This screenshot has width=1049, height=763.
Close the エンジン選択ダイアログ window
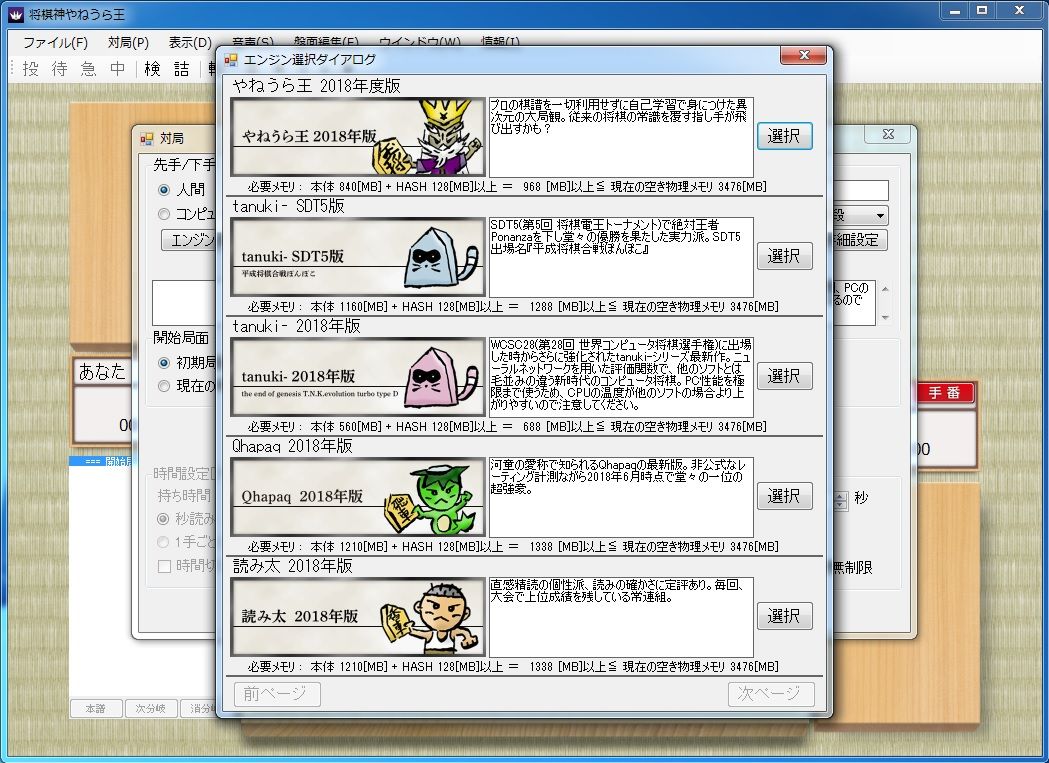pos(804,56)
